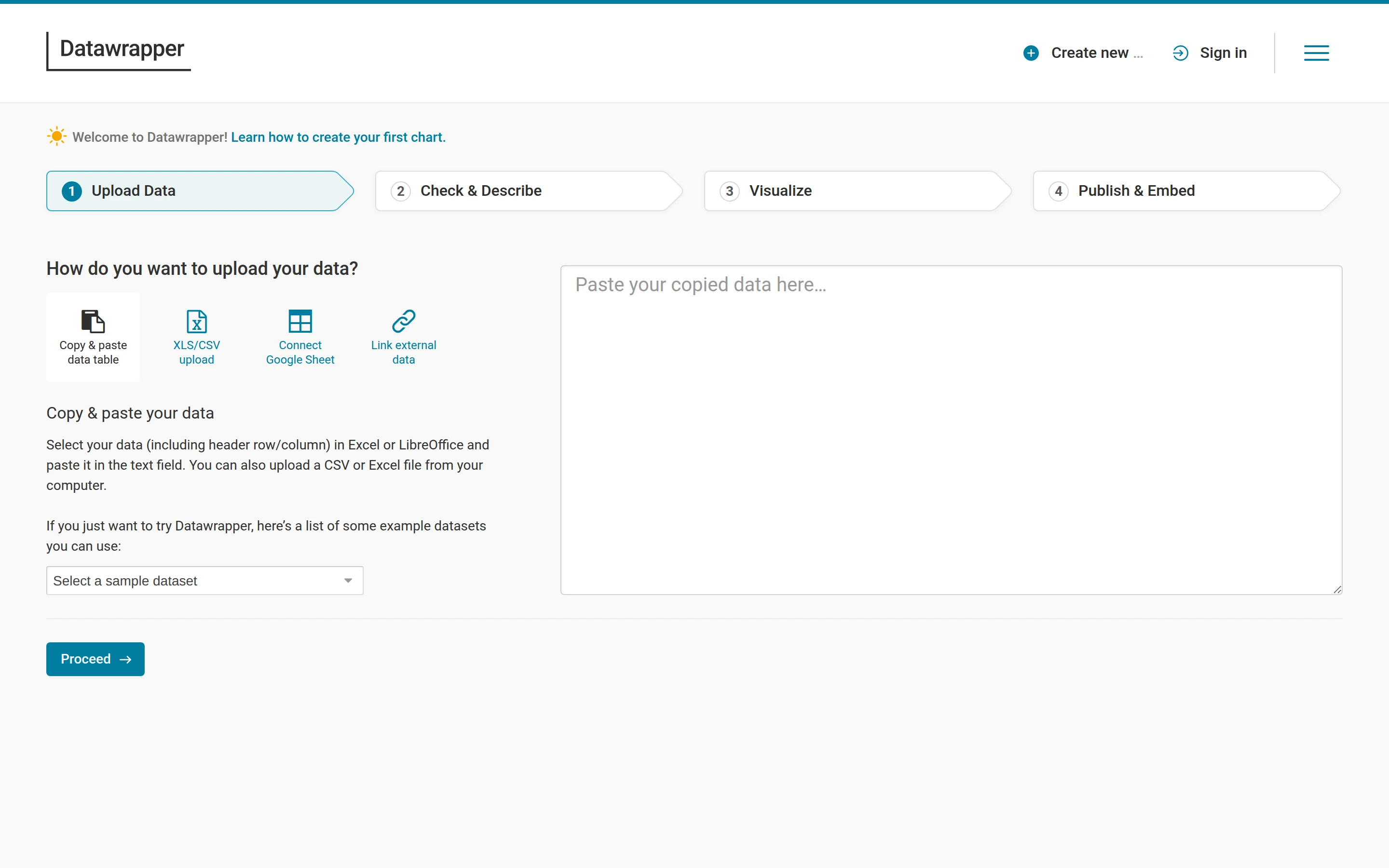Click the Sign in arrow icon
The width and height of the screenshot is (1389, 868).
[x=1180, y=53]
